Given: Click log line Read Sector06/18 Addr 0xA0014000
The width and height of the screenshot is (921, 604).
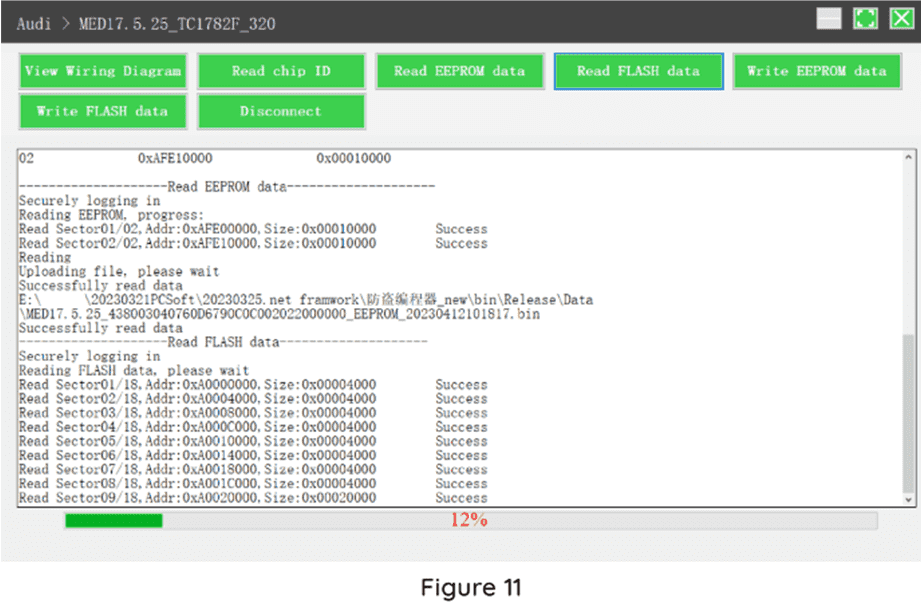Looking at the screenshot, I should 253,455.
